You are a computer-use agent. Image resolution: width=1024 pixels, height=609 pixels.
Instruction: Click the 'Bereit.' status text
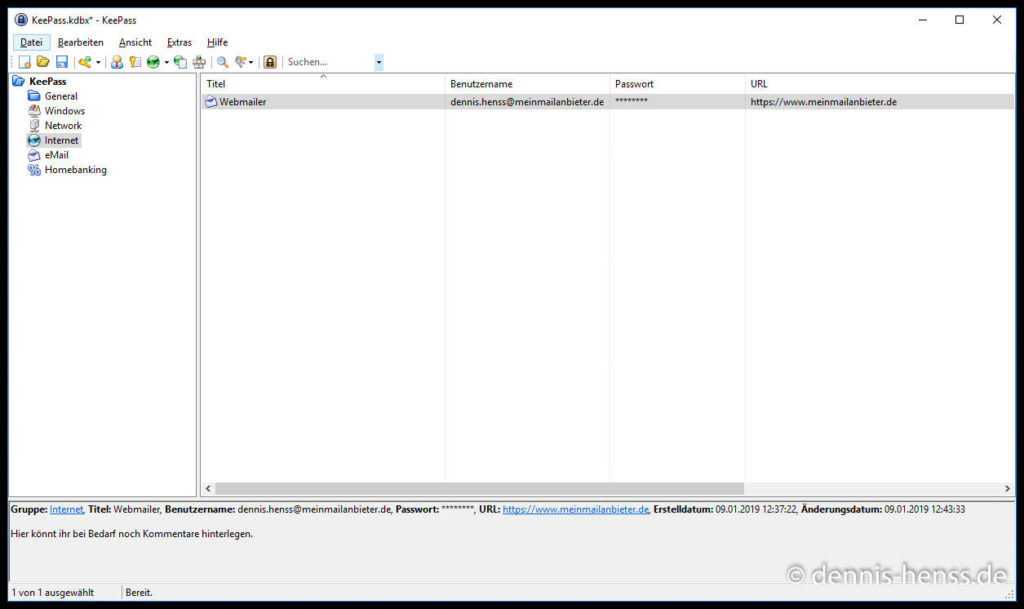click(x=139, y=593)
